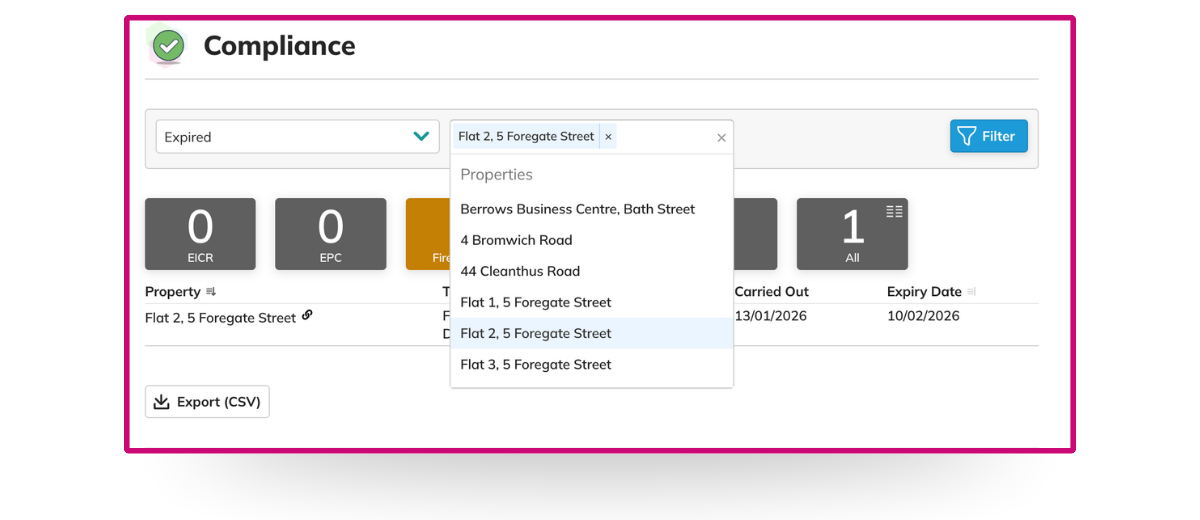This screenshot has width=1200, height=520.
Task: Click the green Compliance checkmark icon
Action: [x=169, y=46]
